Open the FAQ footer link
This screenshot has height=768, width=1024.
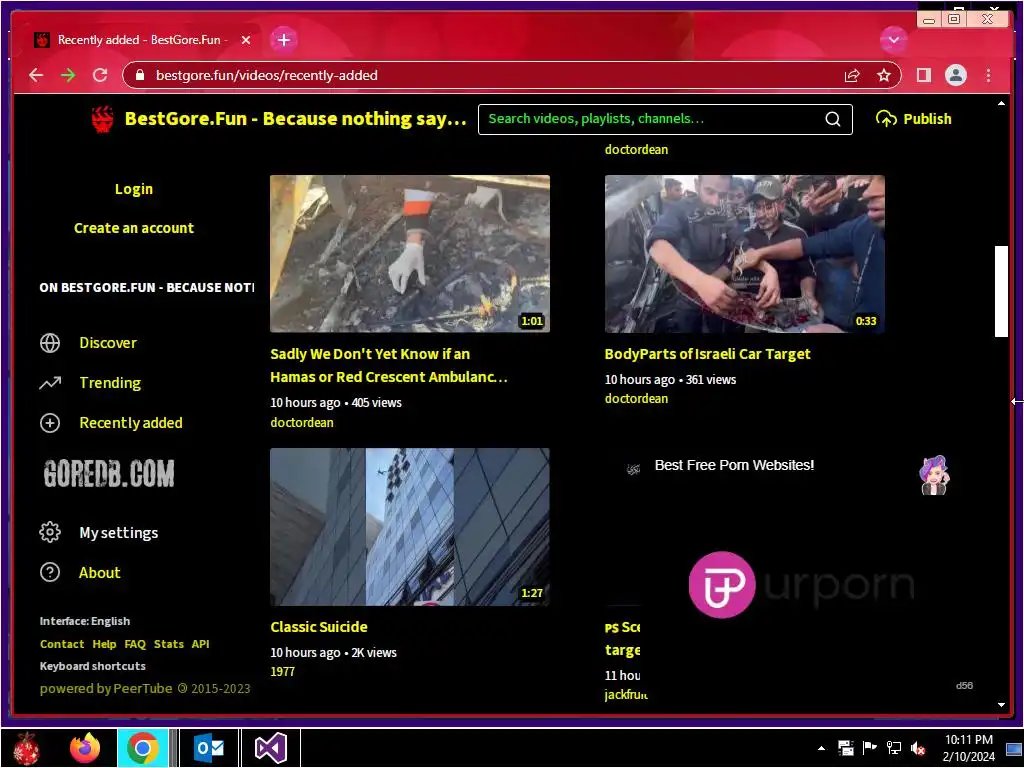click(x=135, y=644)
